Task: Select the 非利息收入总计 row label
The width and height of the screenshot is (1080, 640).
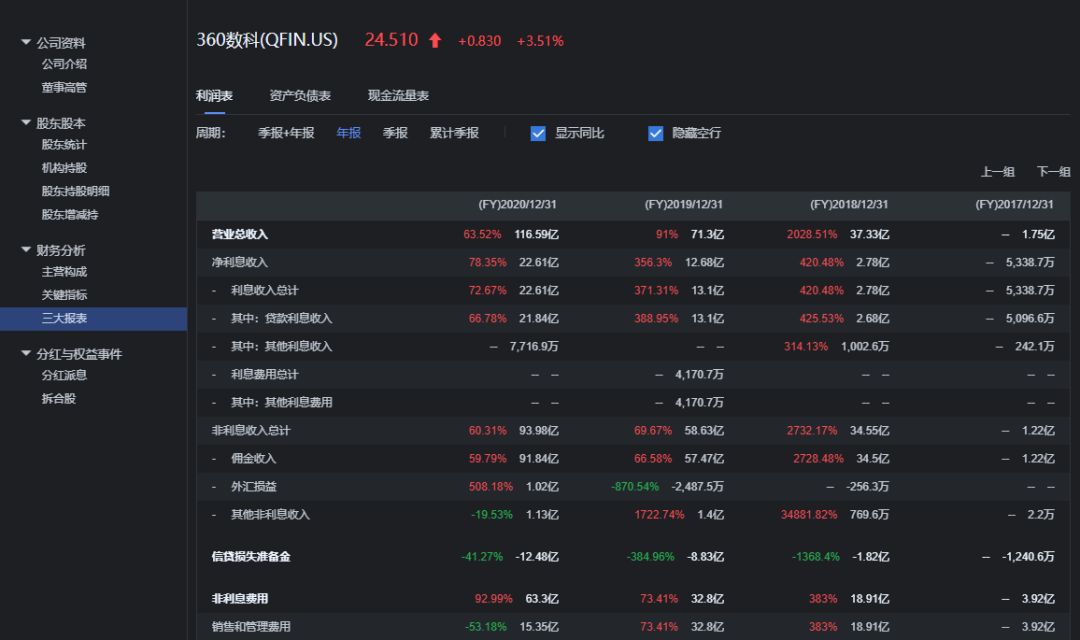Action: [251, 431]
